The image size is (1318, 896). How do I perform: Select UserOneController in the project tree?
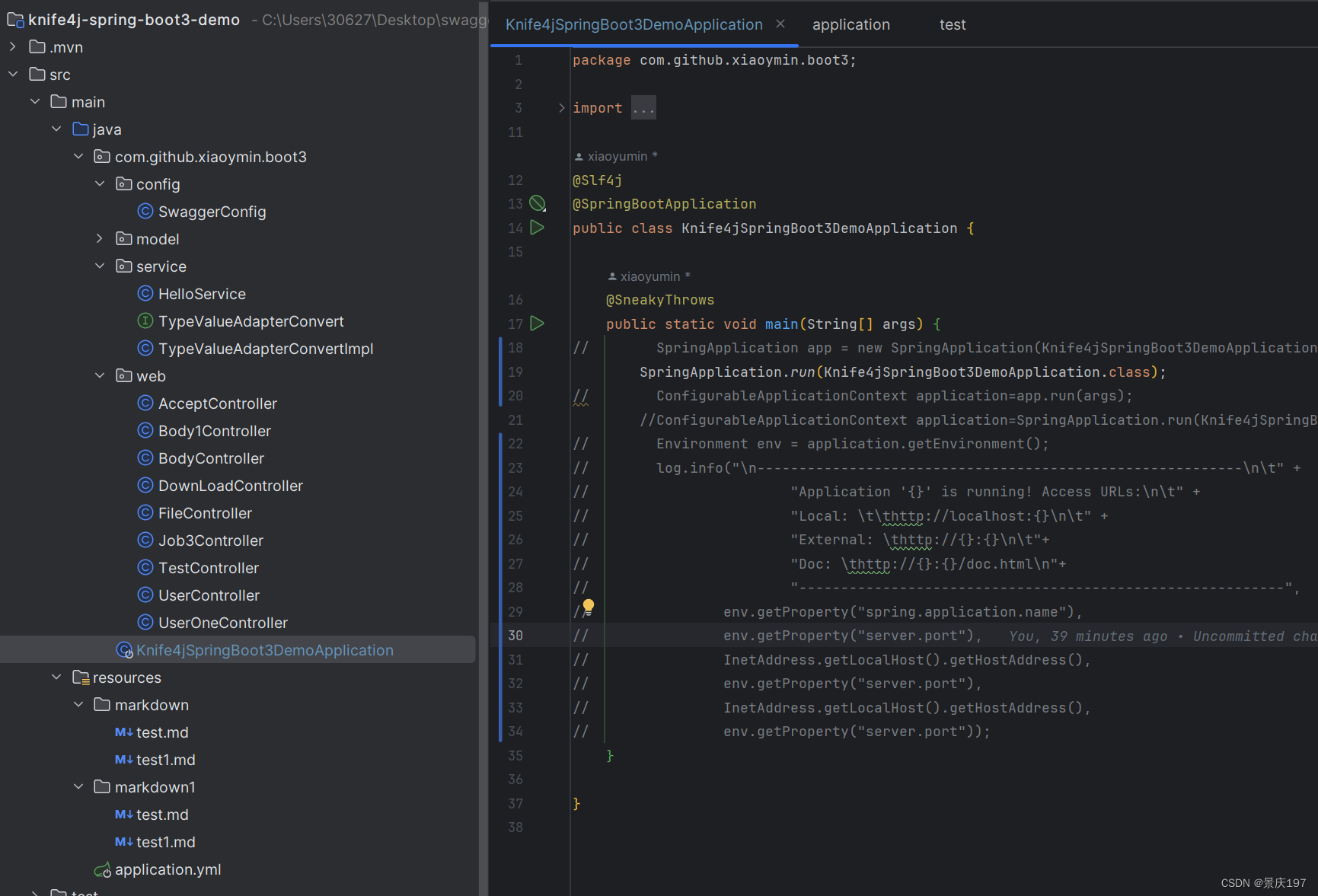[212, 622]
